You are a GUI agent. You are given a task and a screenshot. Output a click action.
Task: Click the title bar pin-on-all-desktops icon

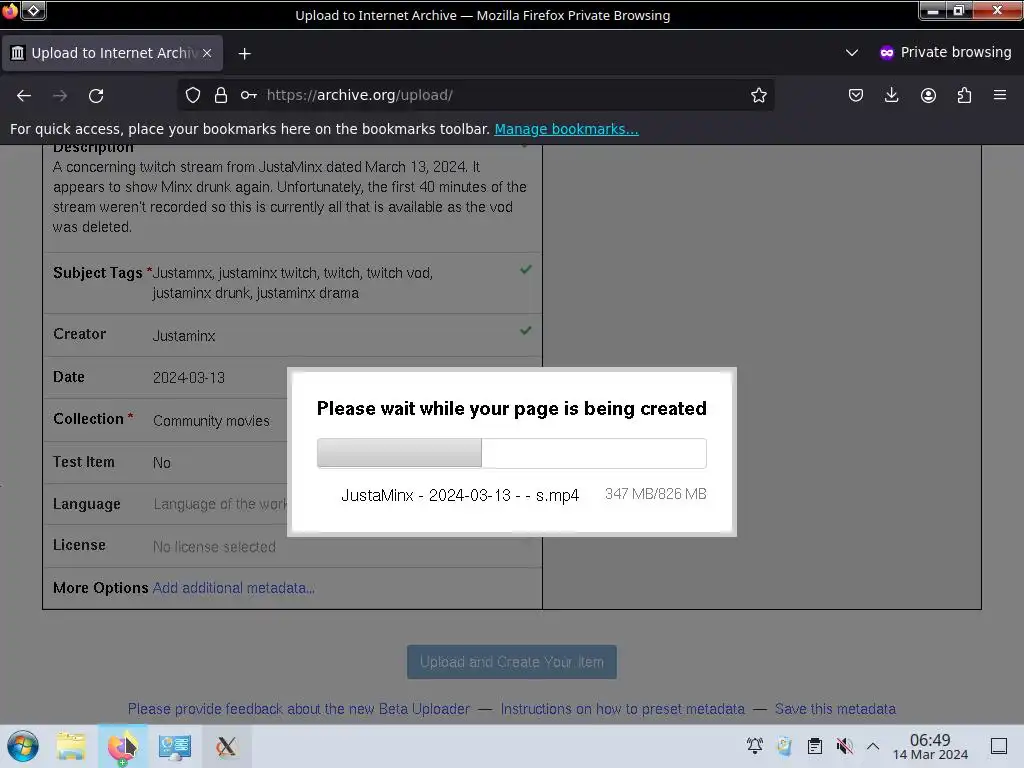click(x=33, y=10)
